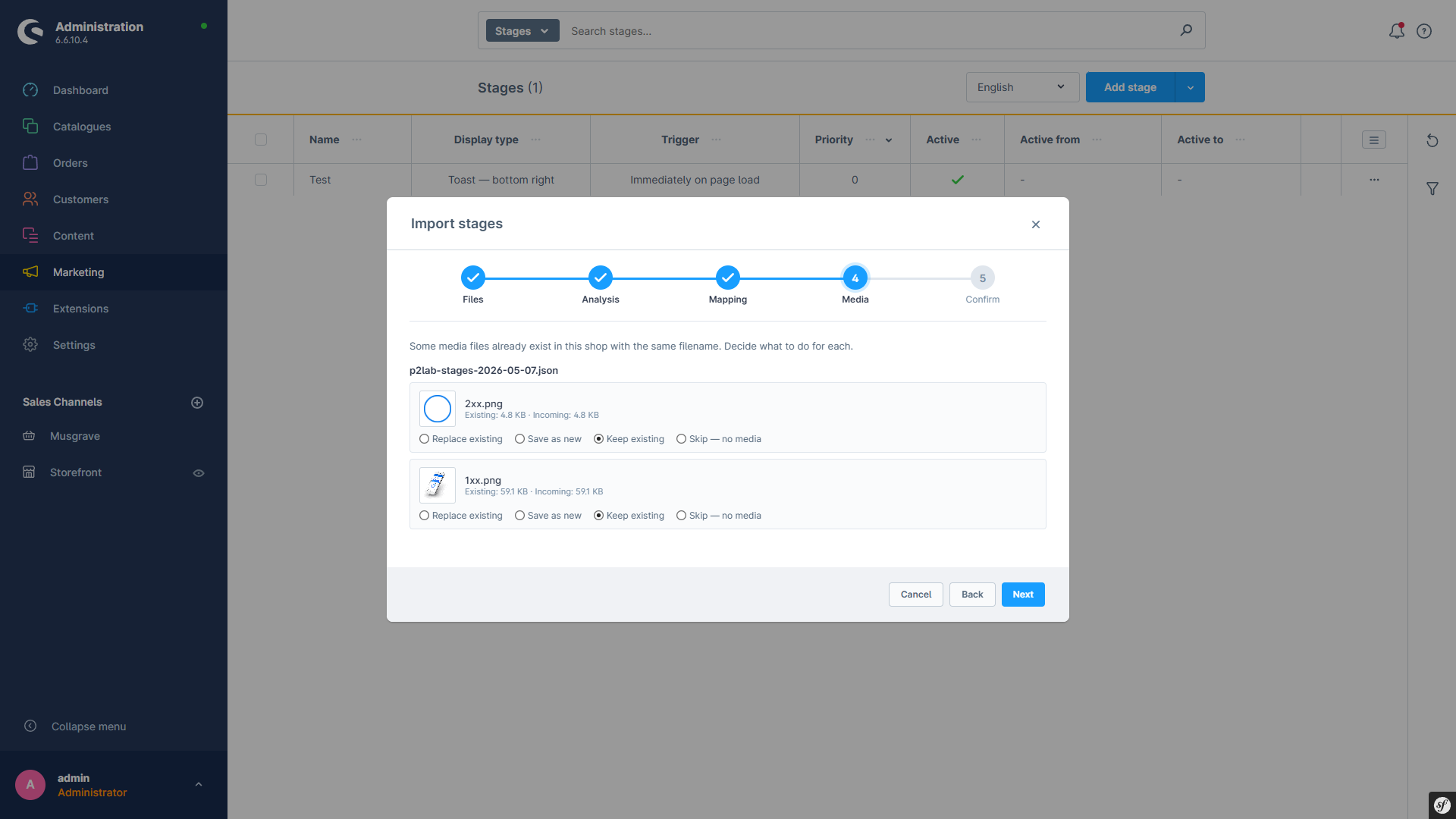Open Symfony profiler toolbar icon
Image resolution: width=1456 pixels, height=819 pixels.
tap(1442, 805)
